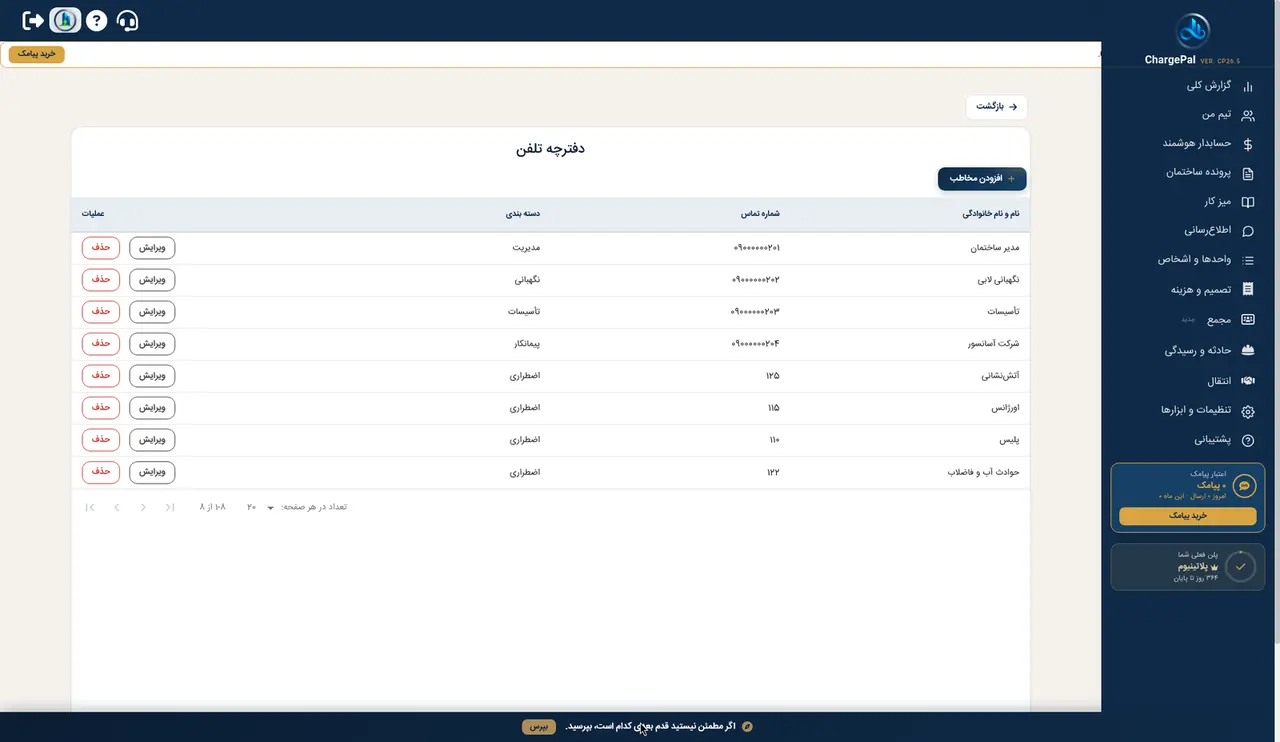
Task: Click the handshake icon beside انتقال
Action: coord(1247,381)
